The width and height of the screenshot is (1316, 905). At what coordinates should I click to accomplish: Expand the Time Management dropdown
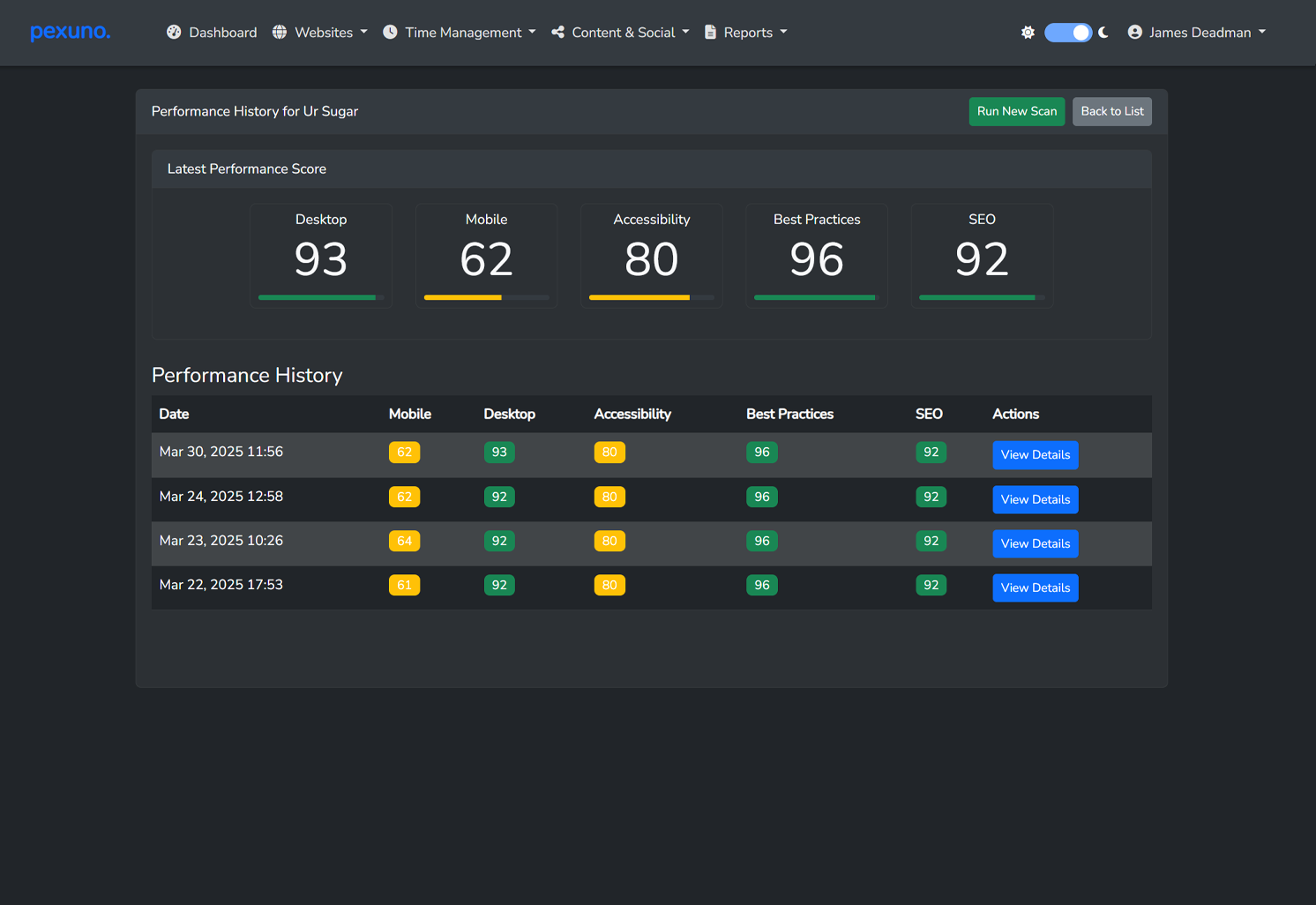pyautogui.click(x=460, y=33)
